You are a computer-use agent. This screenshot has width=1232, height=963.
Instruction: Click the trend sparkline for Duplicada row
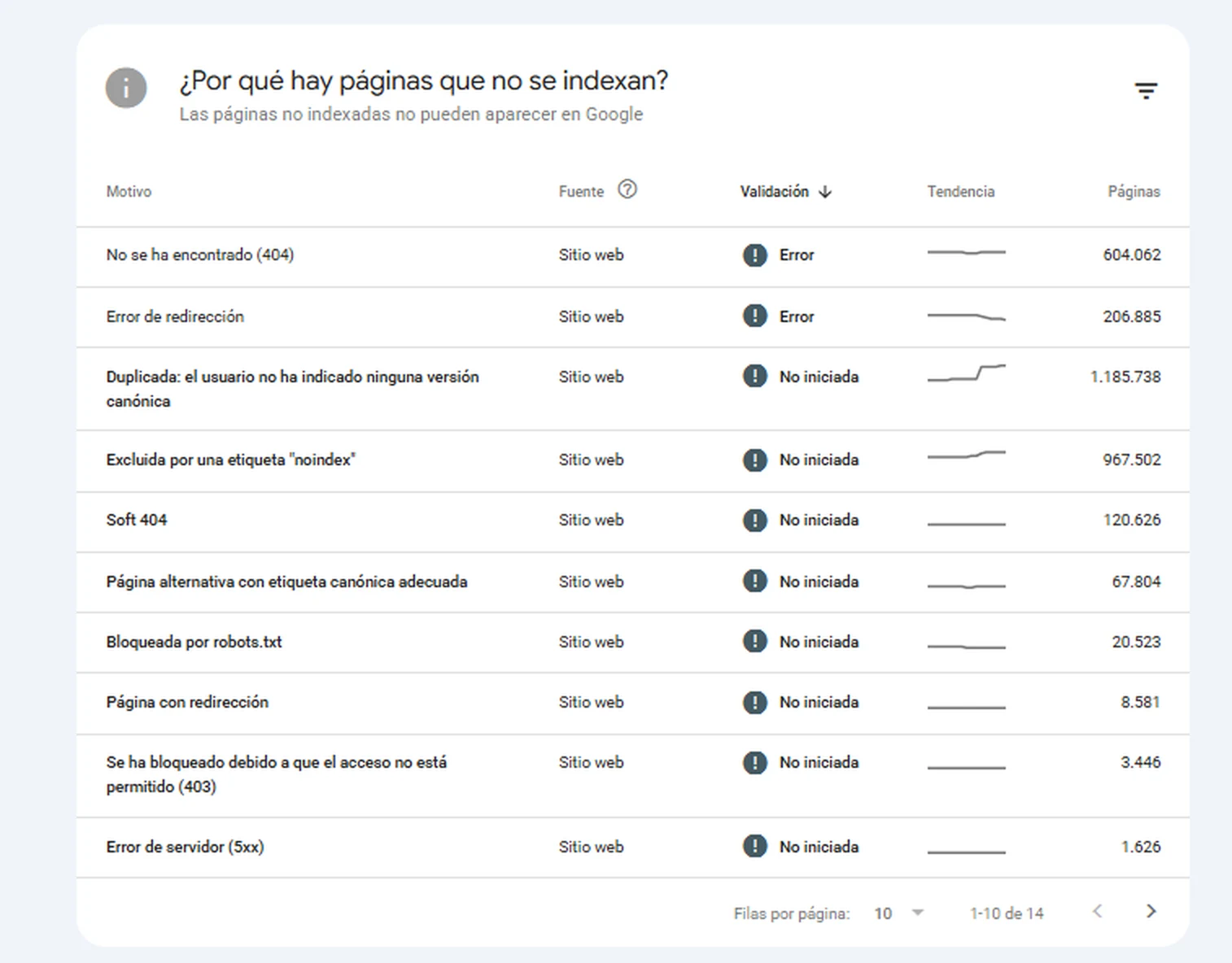[x=967, y=373]
